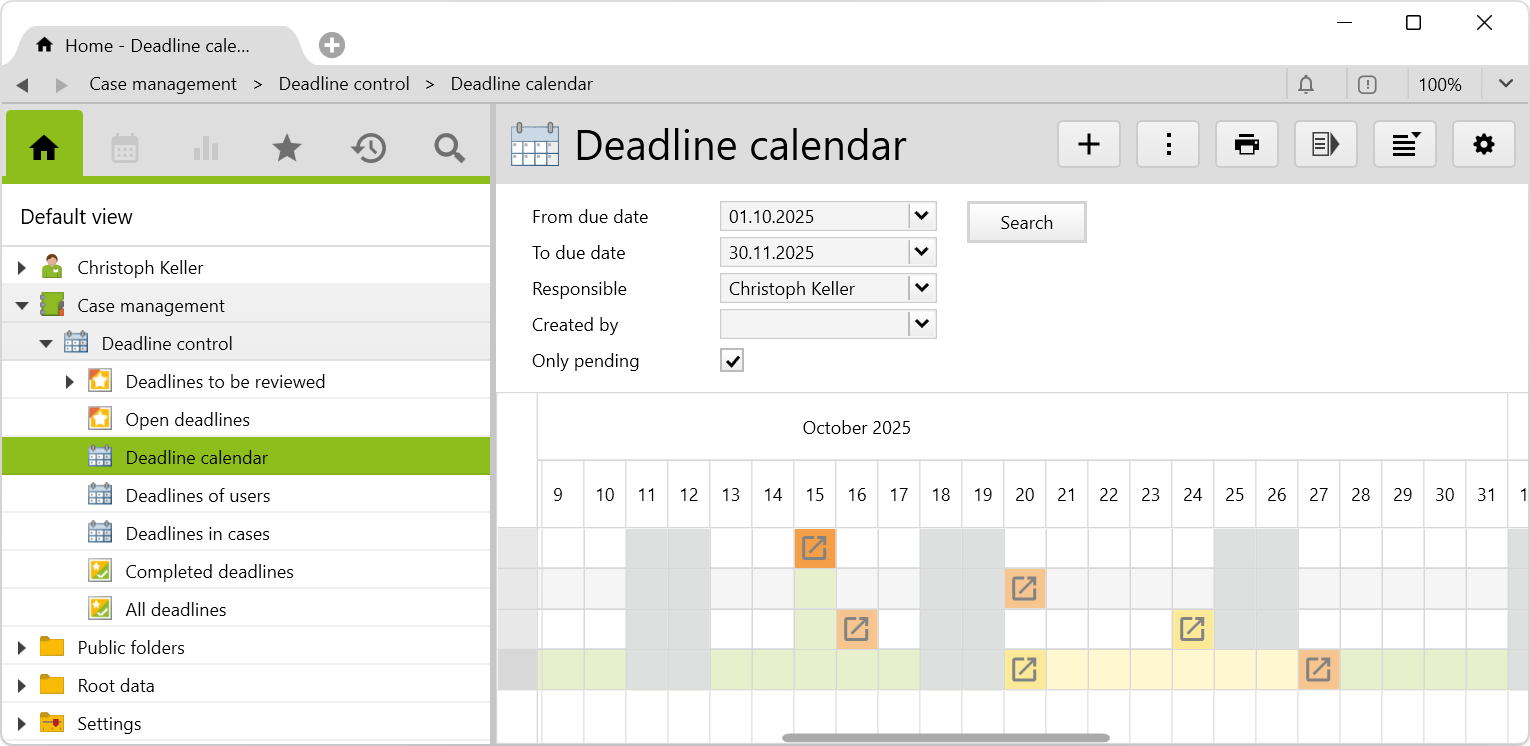Click Deadline control in the breadcrumb
The height and width of the screenshot is (746, 1530).
(344, 84)
